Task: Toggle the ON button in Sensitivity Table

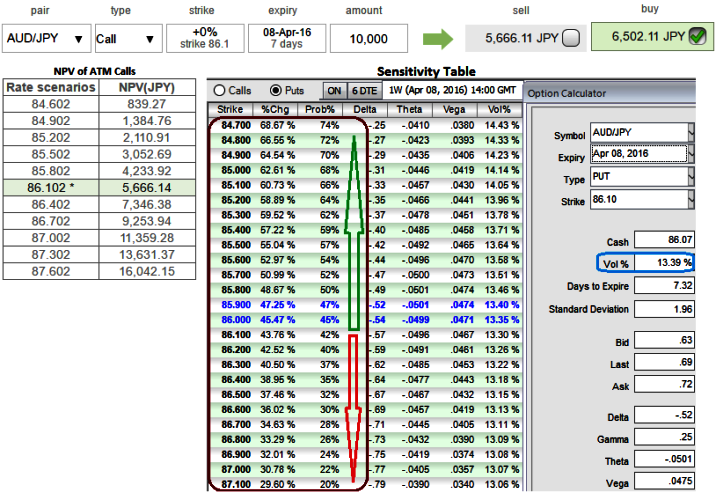Action: pyautogui.click(x=334, y=90)
